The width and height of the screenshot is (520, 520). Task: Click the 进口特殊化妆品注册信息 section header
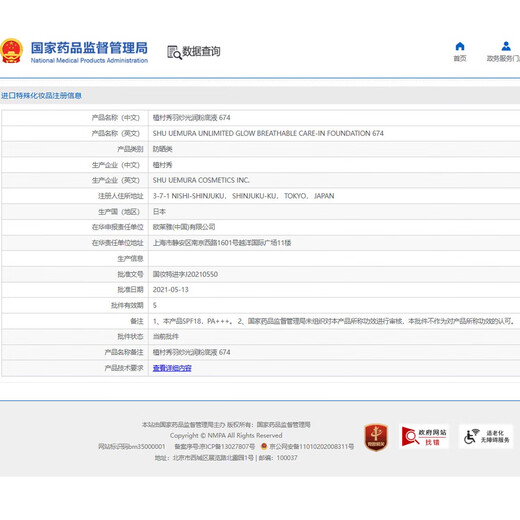[41, 96]
